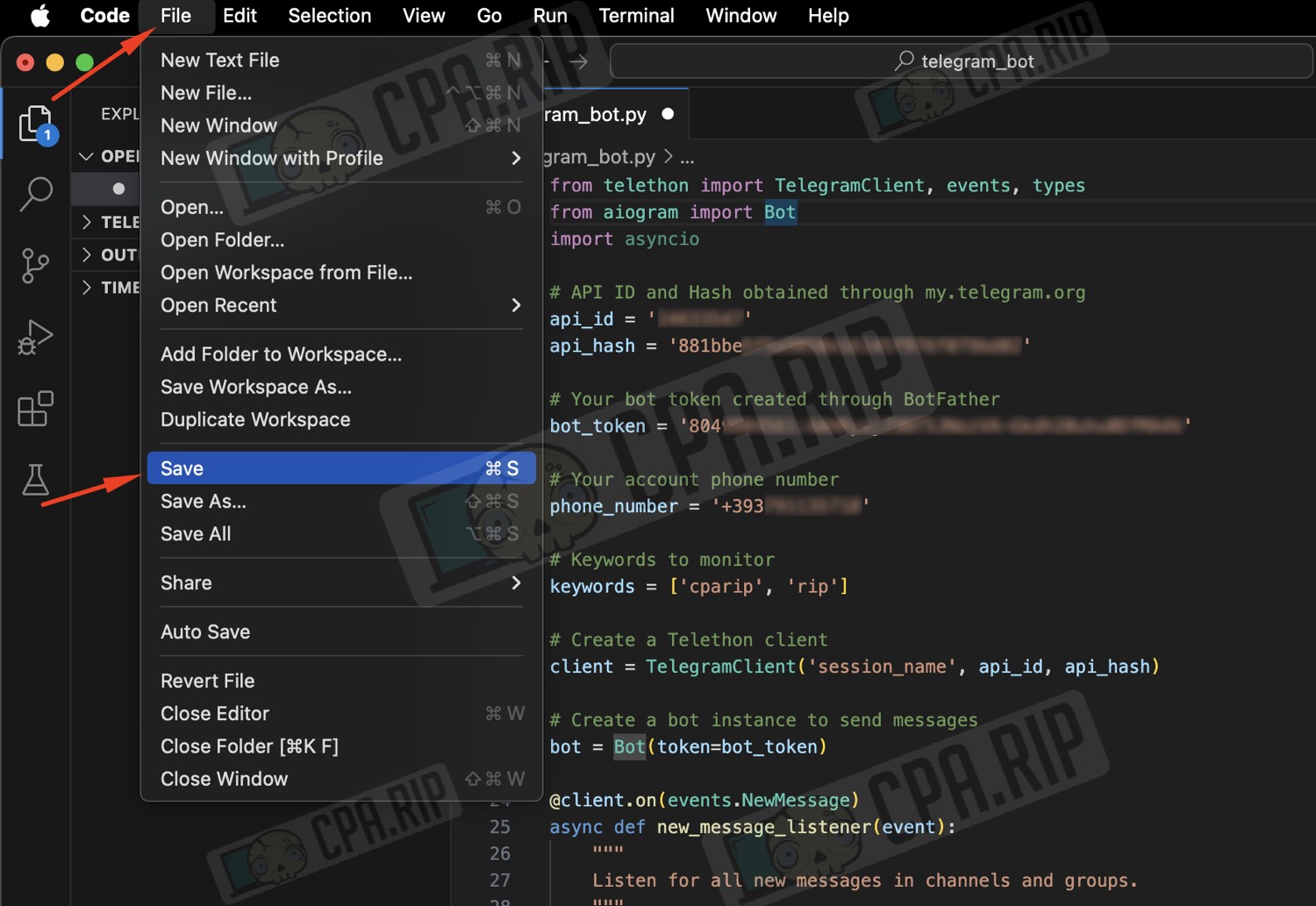
Task: Click the unsaved dot on telegram_bot.py tab
Action: click(x=668, y=114)
